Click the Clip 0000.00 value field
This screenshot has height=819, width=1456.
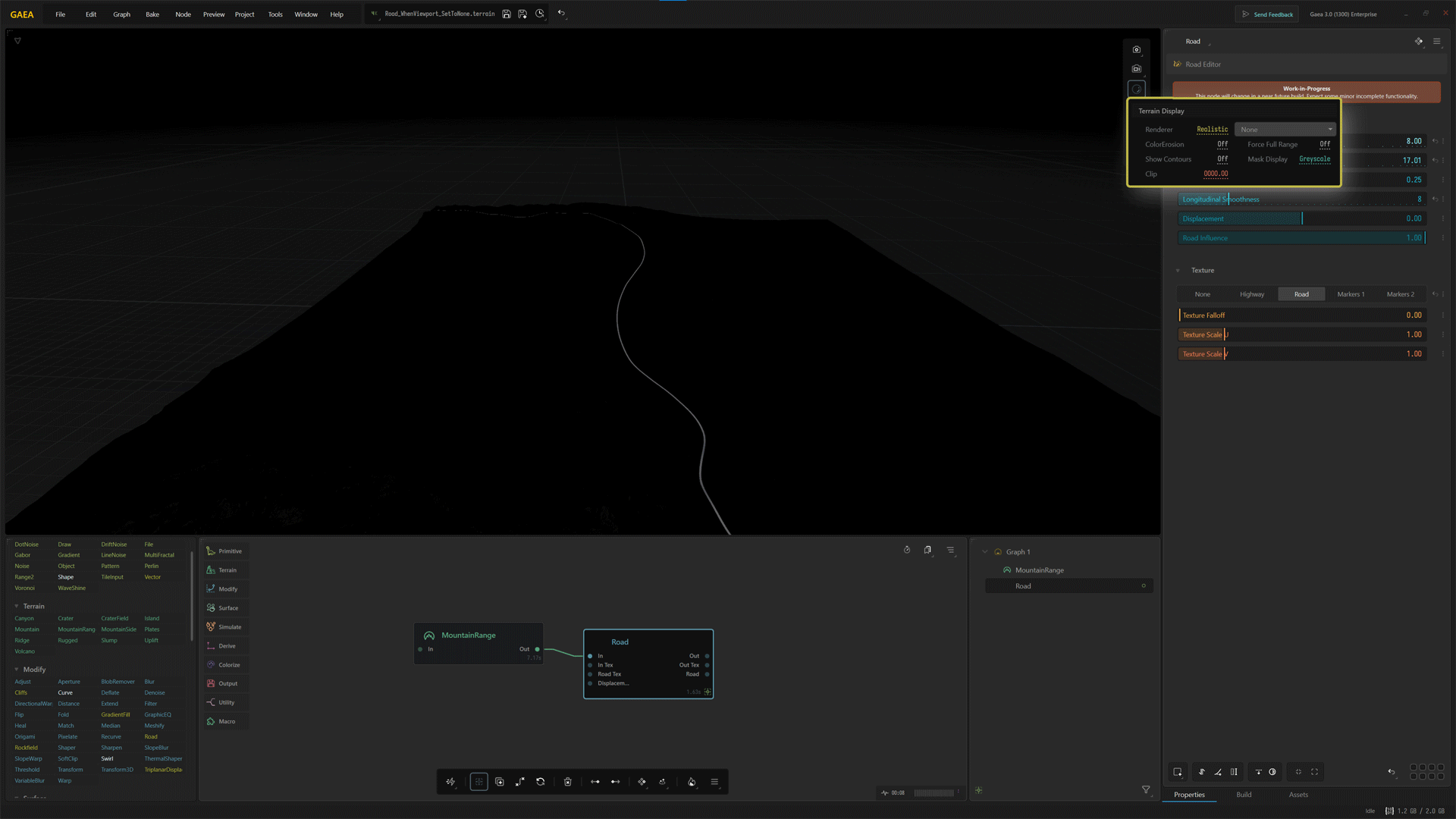click(1216, 174)
